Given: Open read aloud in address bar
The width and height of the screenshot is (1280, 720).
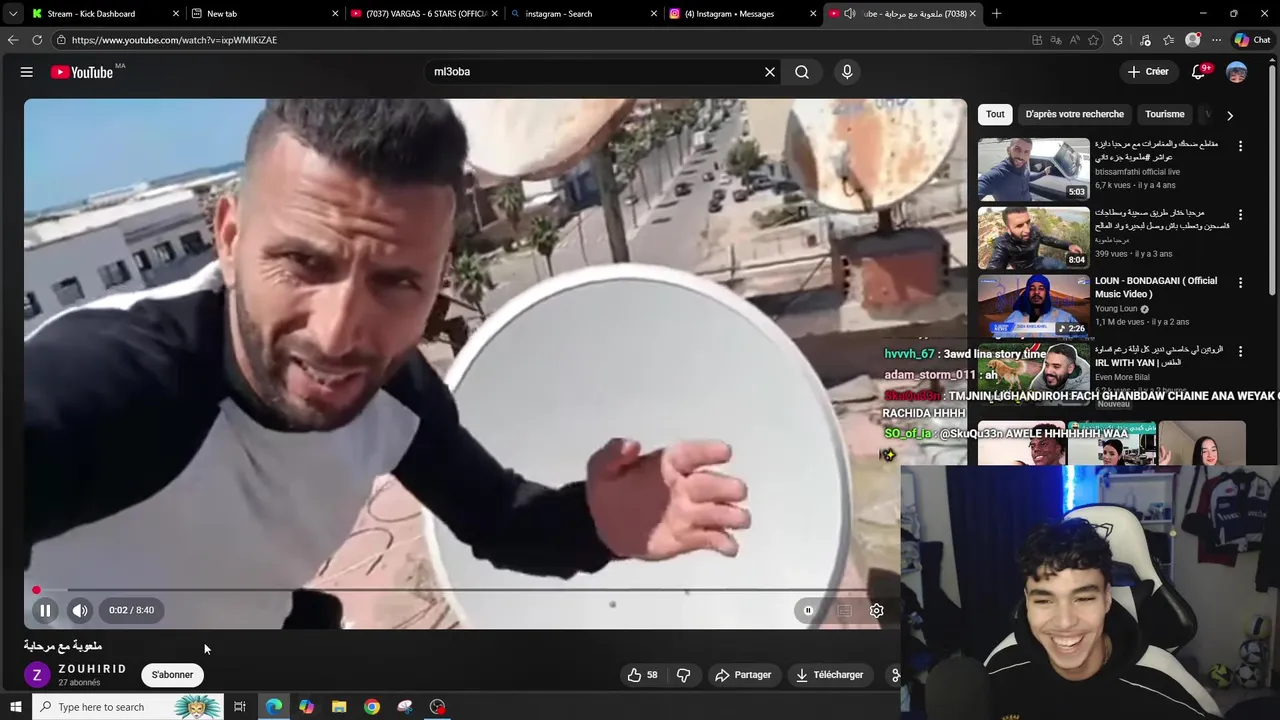Looking at the screenshot, I should (1075, 40).
